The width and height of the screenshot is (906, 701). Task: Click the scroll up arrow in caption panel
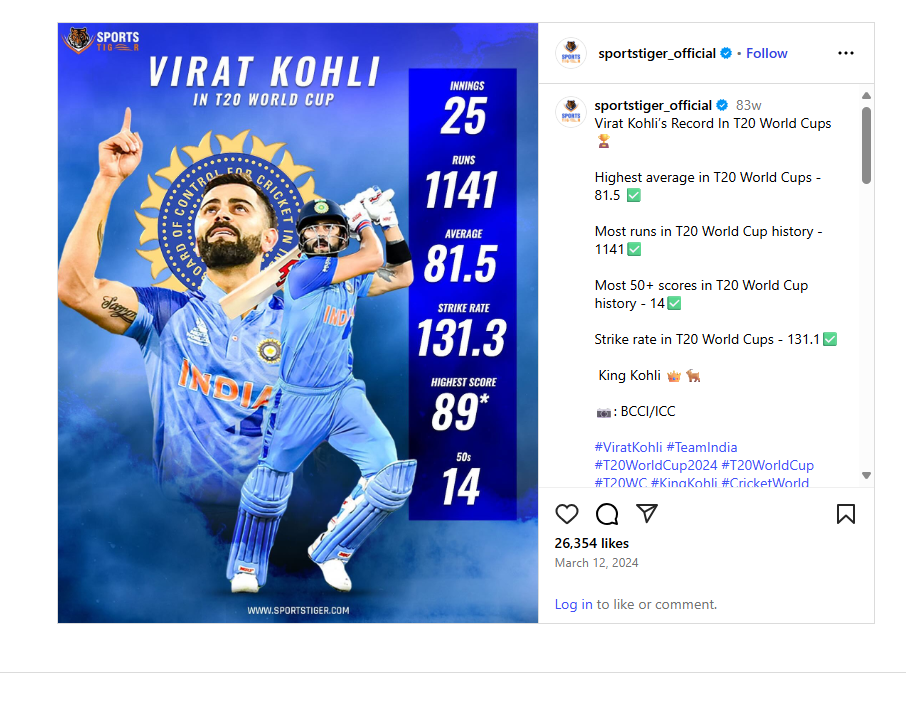coord(866,95)
